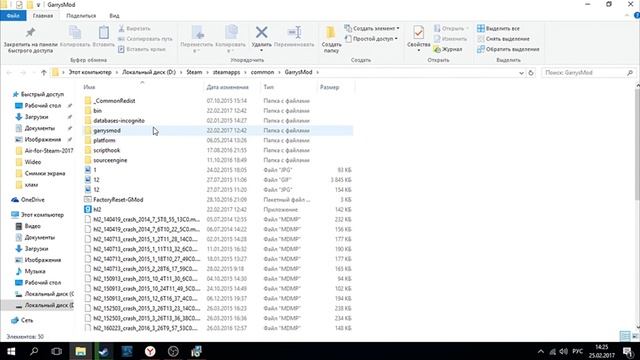Open taskbar search magnifier
Screen dimensions: 640x360
(34, 351)
